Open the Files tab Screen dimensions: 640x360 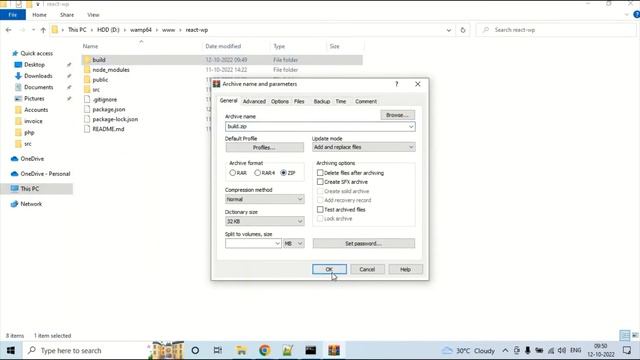pyautogui.click(x=299, y=101)
